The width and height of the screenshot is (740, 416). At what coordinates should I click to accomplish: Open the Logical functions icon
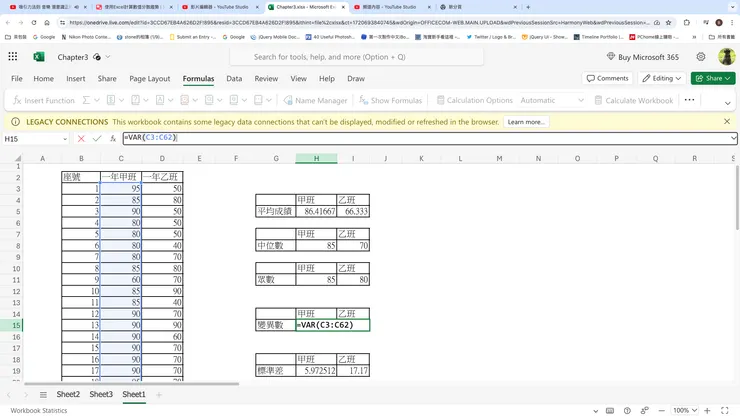[135, 100]
